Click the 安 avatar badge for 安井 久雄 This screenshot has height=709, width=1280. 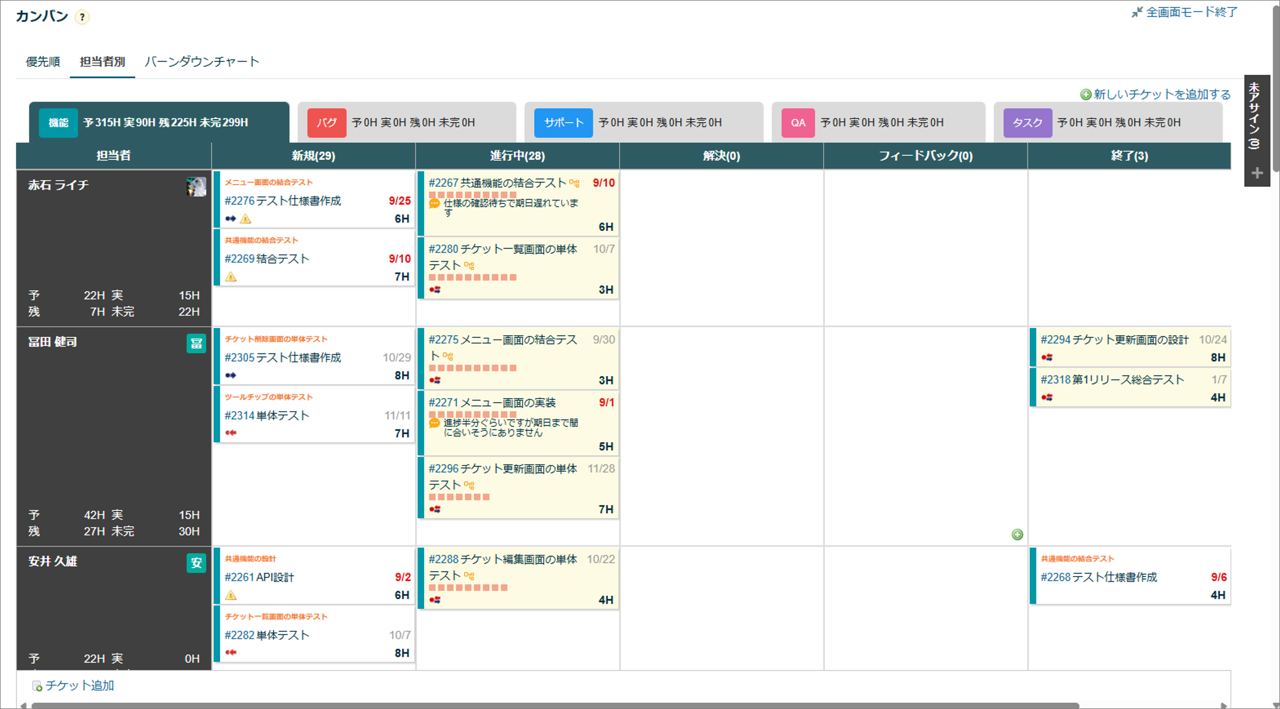coord(196,563)
